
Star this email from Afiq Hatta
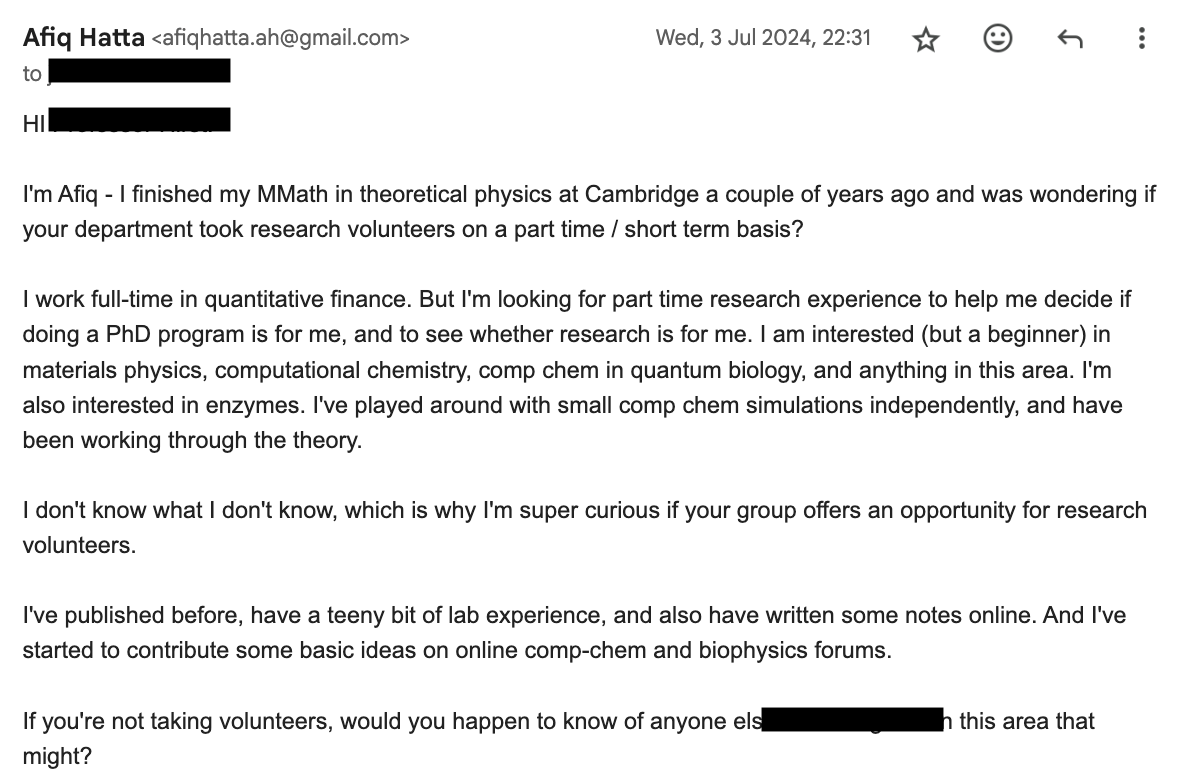tap(925, 39)
